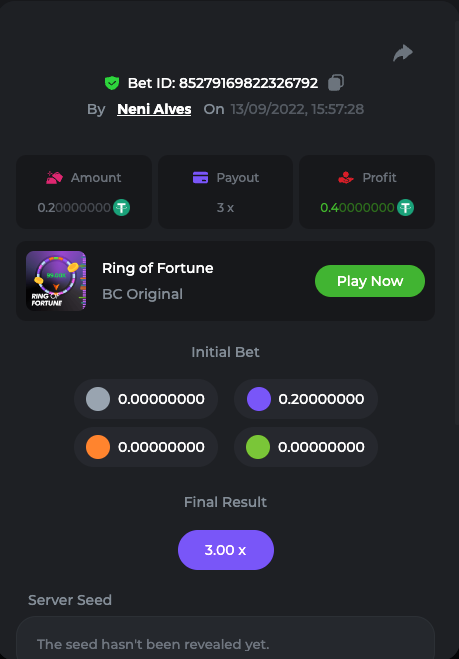This screenshot has height=659, width=459.
Task: Click the green color bet circle
Action: [x=258, y=447]
